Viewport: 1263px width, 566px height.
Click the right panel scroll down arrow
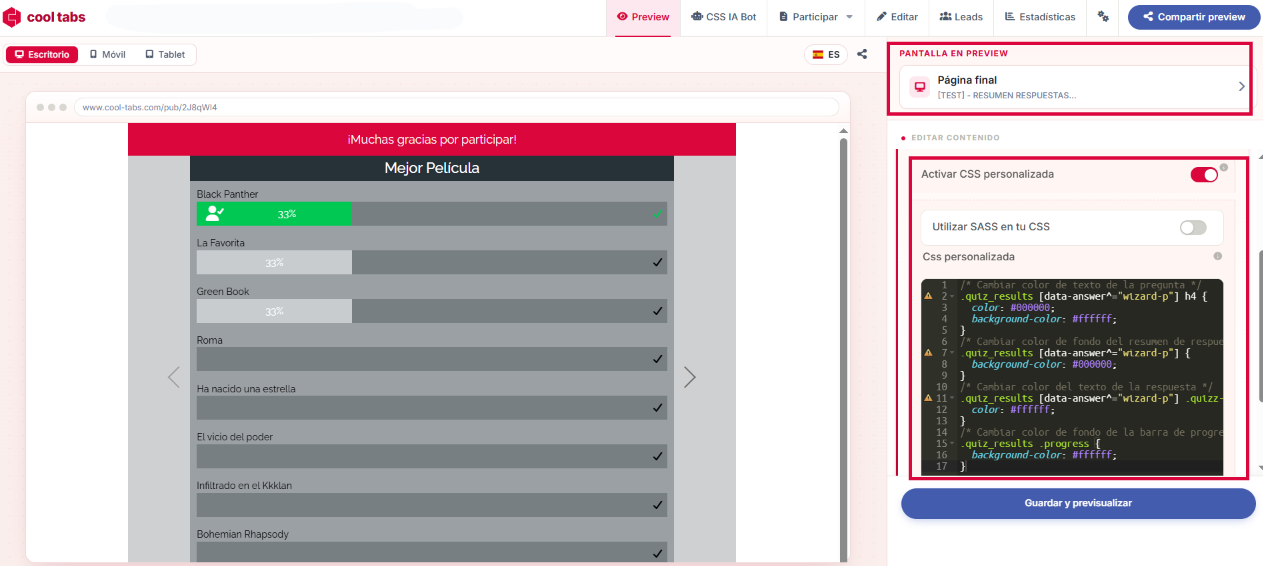click(1259, 469)
